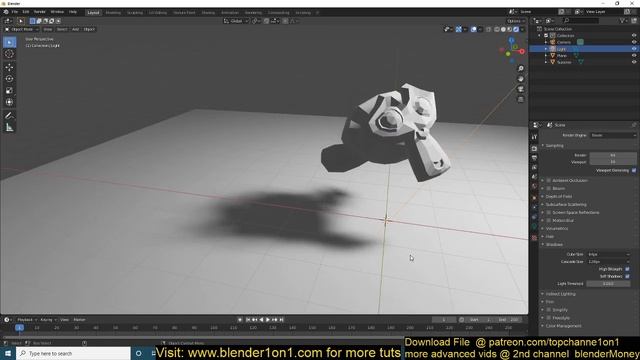Select the Transform tool
Image resolution: width=640 pixels, height=360 pixels.
click(9, 102)
